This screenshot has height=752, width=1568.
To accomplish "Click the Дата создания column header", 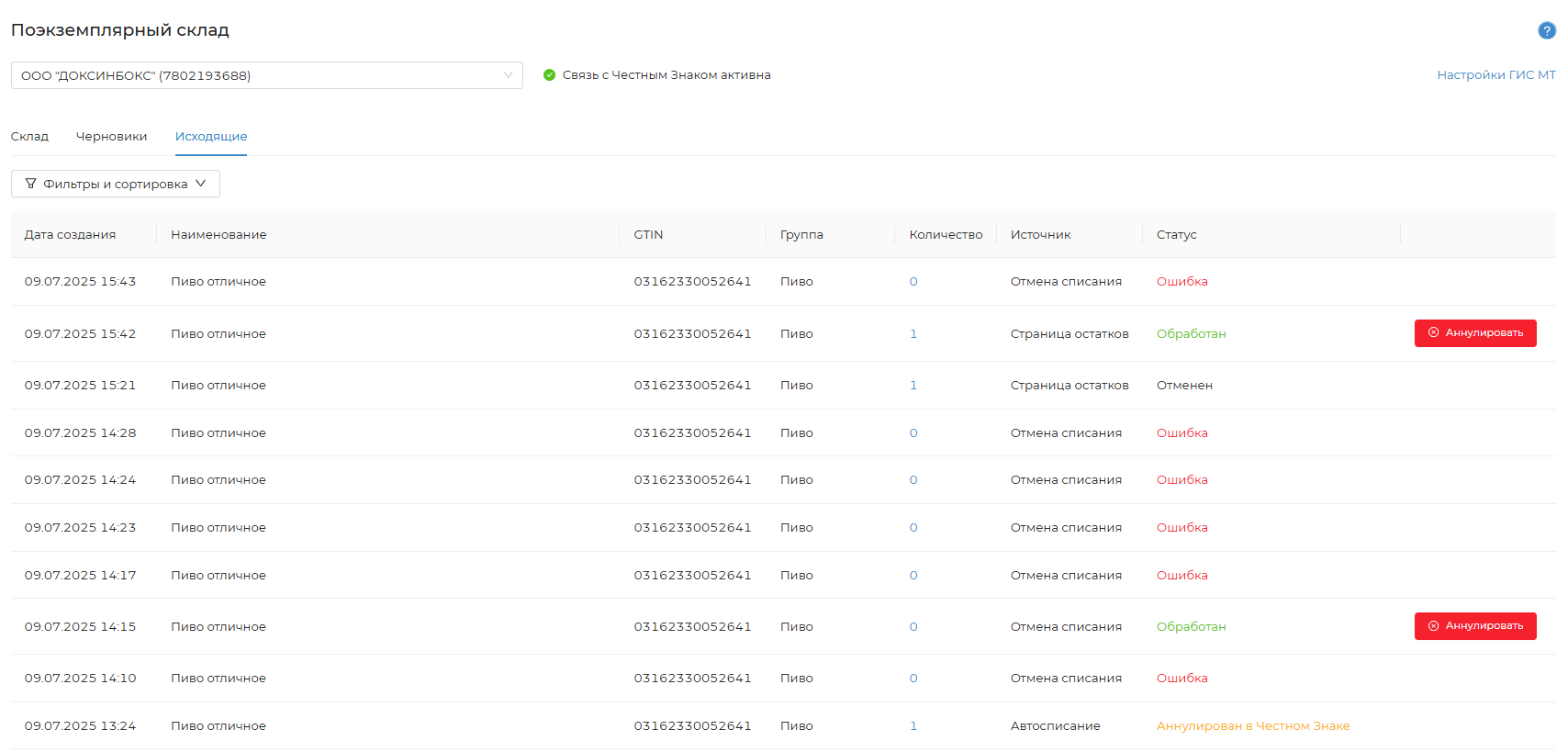I will (x=70, y=235).
